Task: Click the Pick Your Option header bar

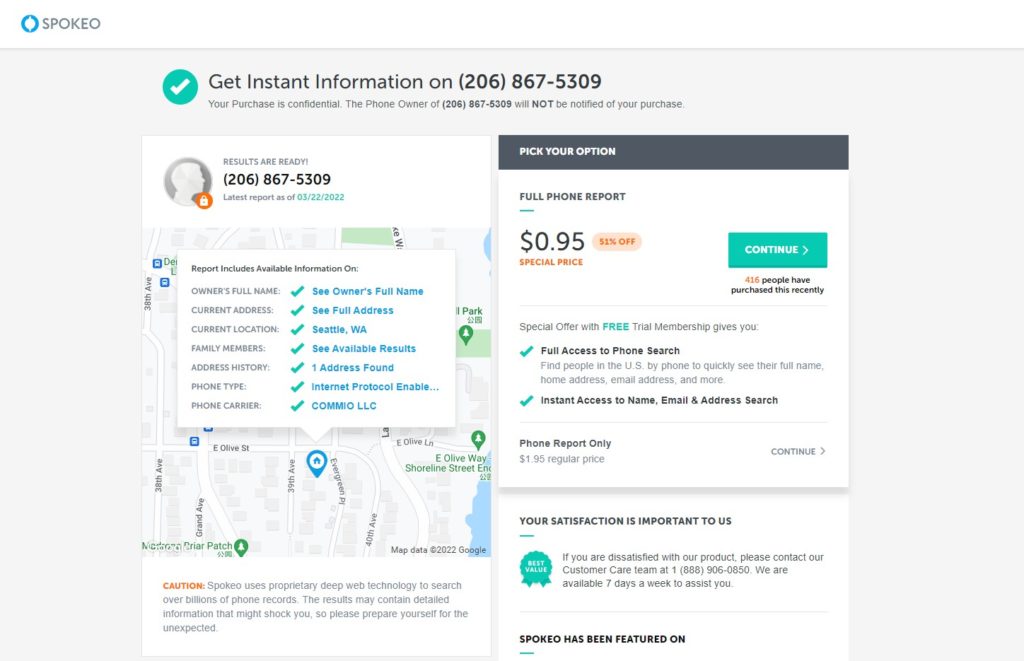Action: (673, 152)
